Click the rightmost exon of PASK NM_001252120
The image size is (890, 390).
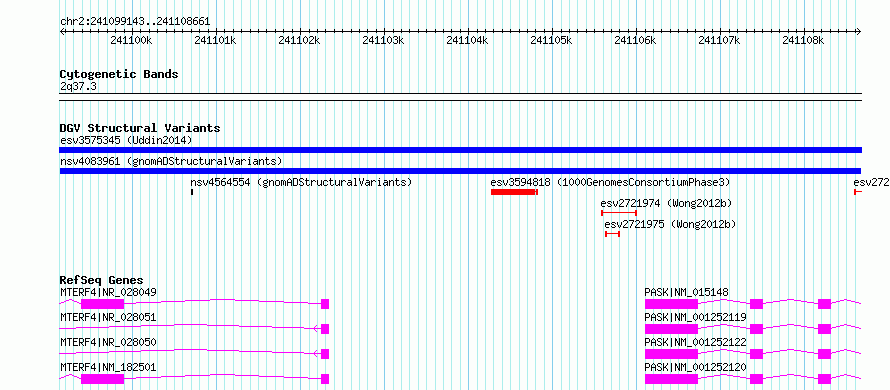tap(825, 379)
